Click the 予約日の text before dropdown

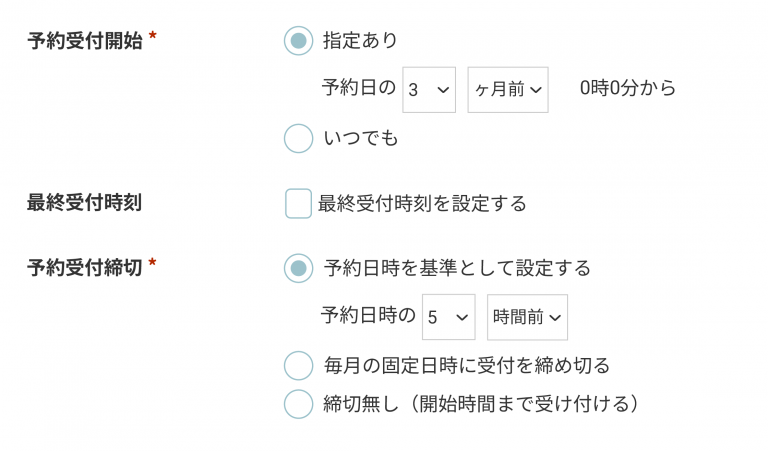[x=359, y=89]
